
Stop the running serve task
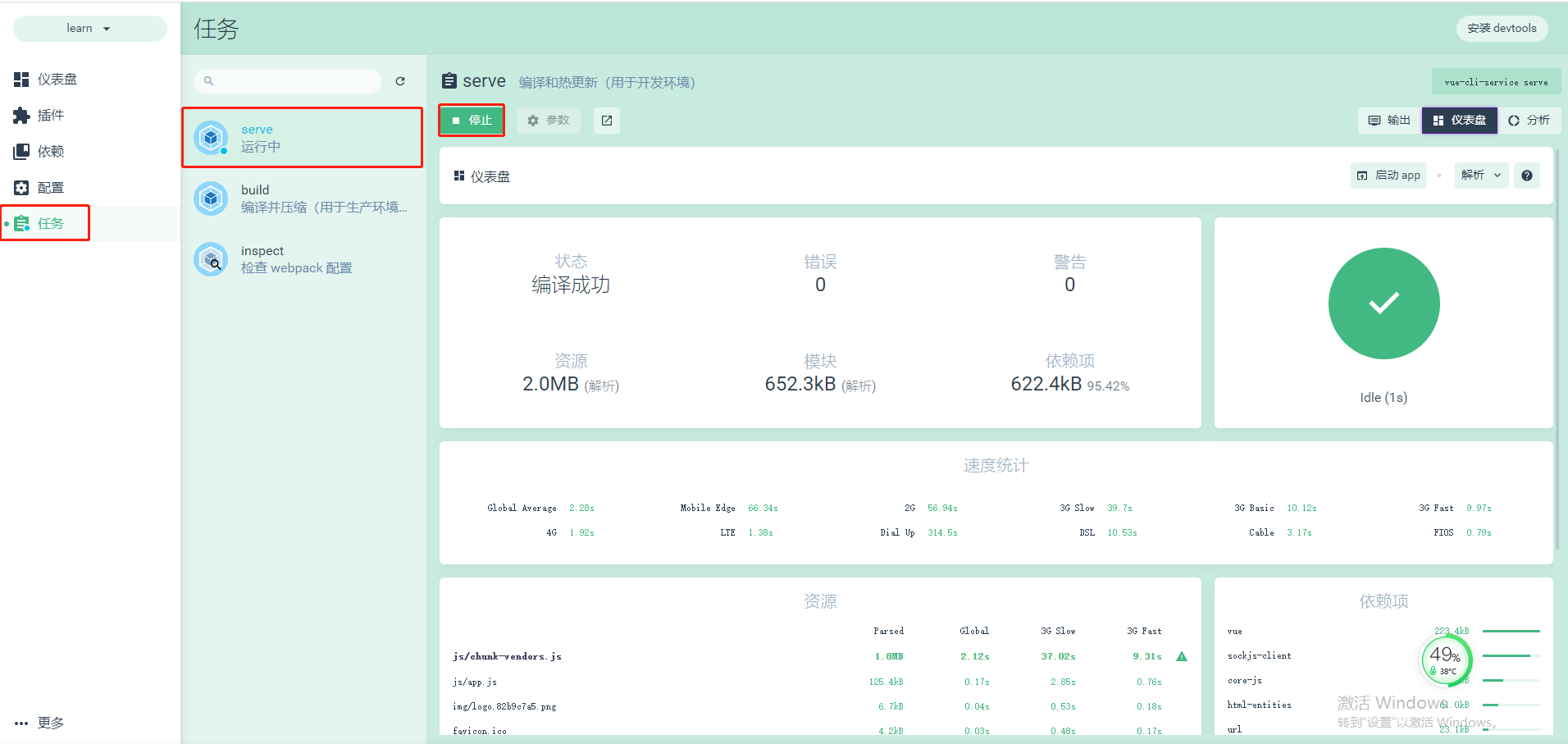(x=472, y=121)
